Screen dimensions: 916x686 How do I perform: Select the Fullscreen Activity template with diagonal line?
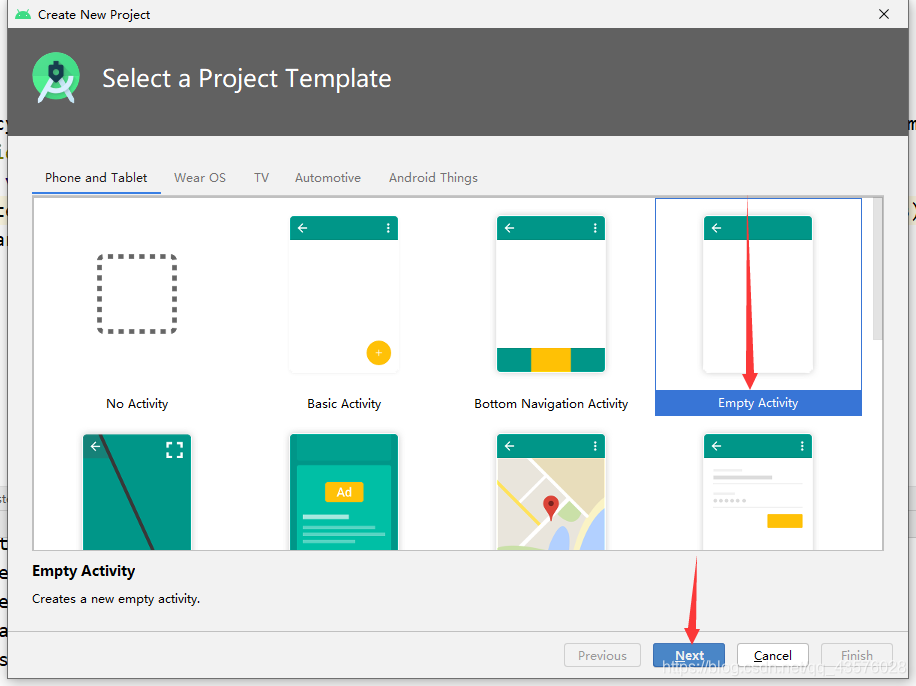[137, 492]
